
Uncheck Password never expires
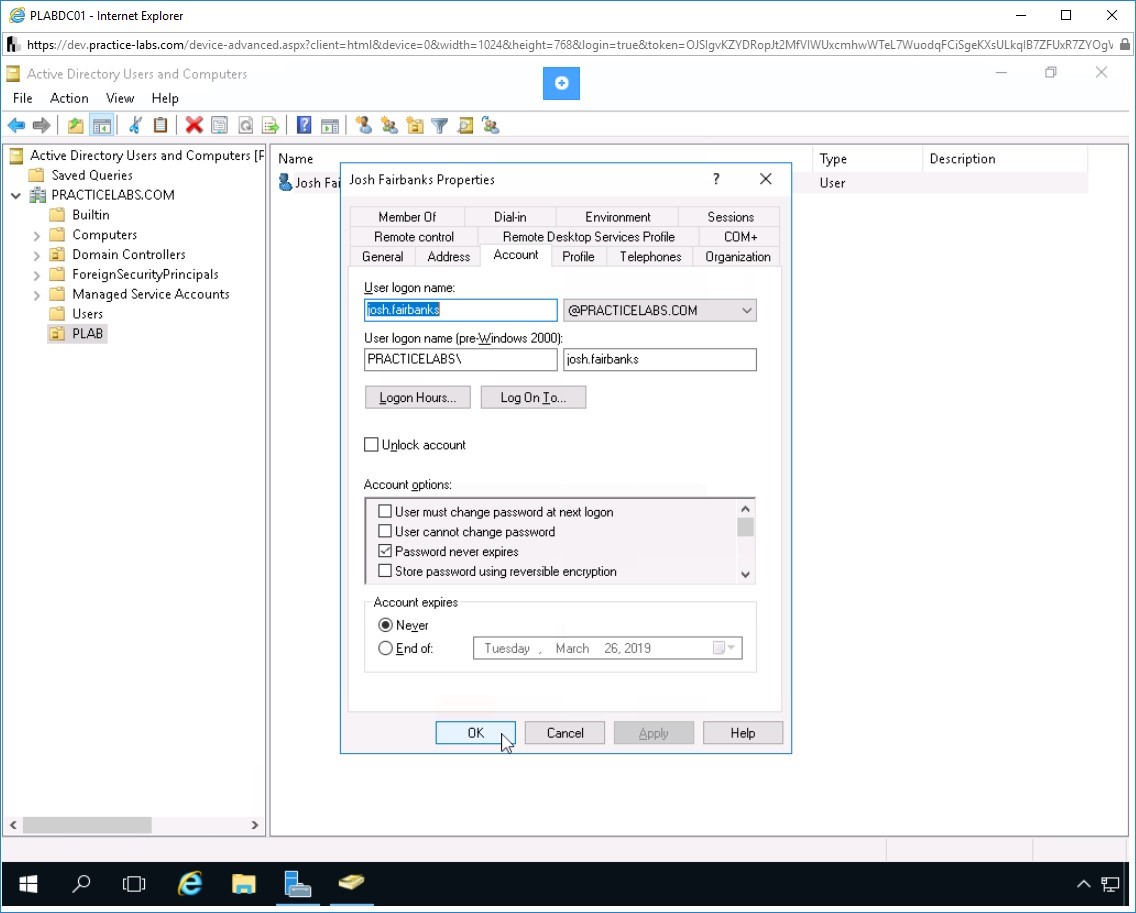tap(385, 551)
